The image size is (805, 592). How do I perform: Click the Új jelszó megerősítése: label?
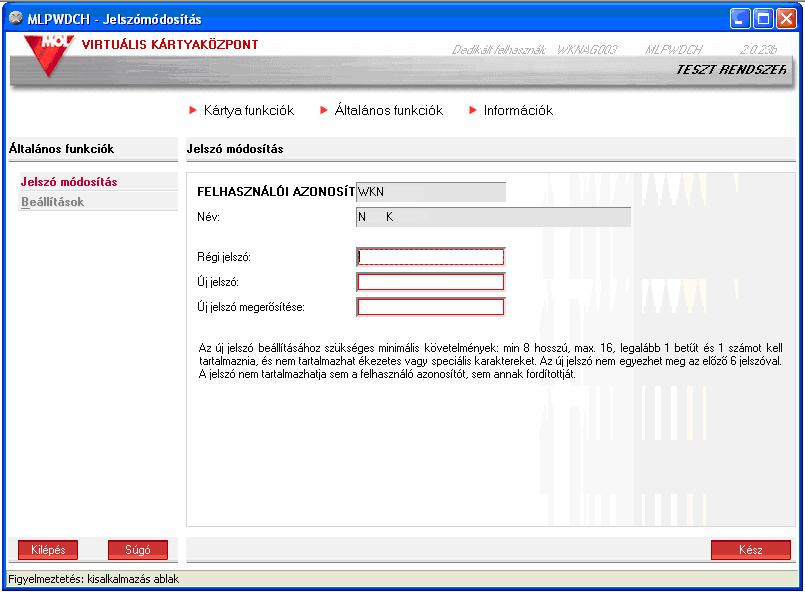(x=251, y=307)
